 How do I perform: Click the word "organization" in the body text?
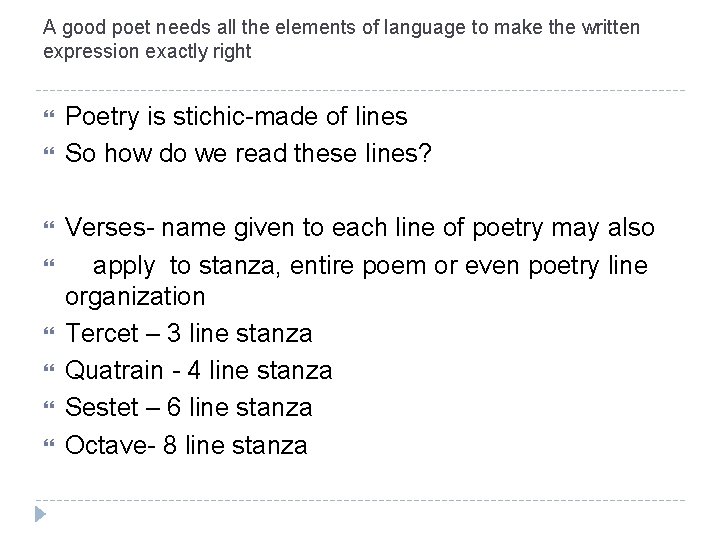[x=135, y=297]
